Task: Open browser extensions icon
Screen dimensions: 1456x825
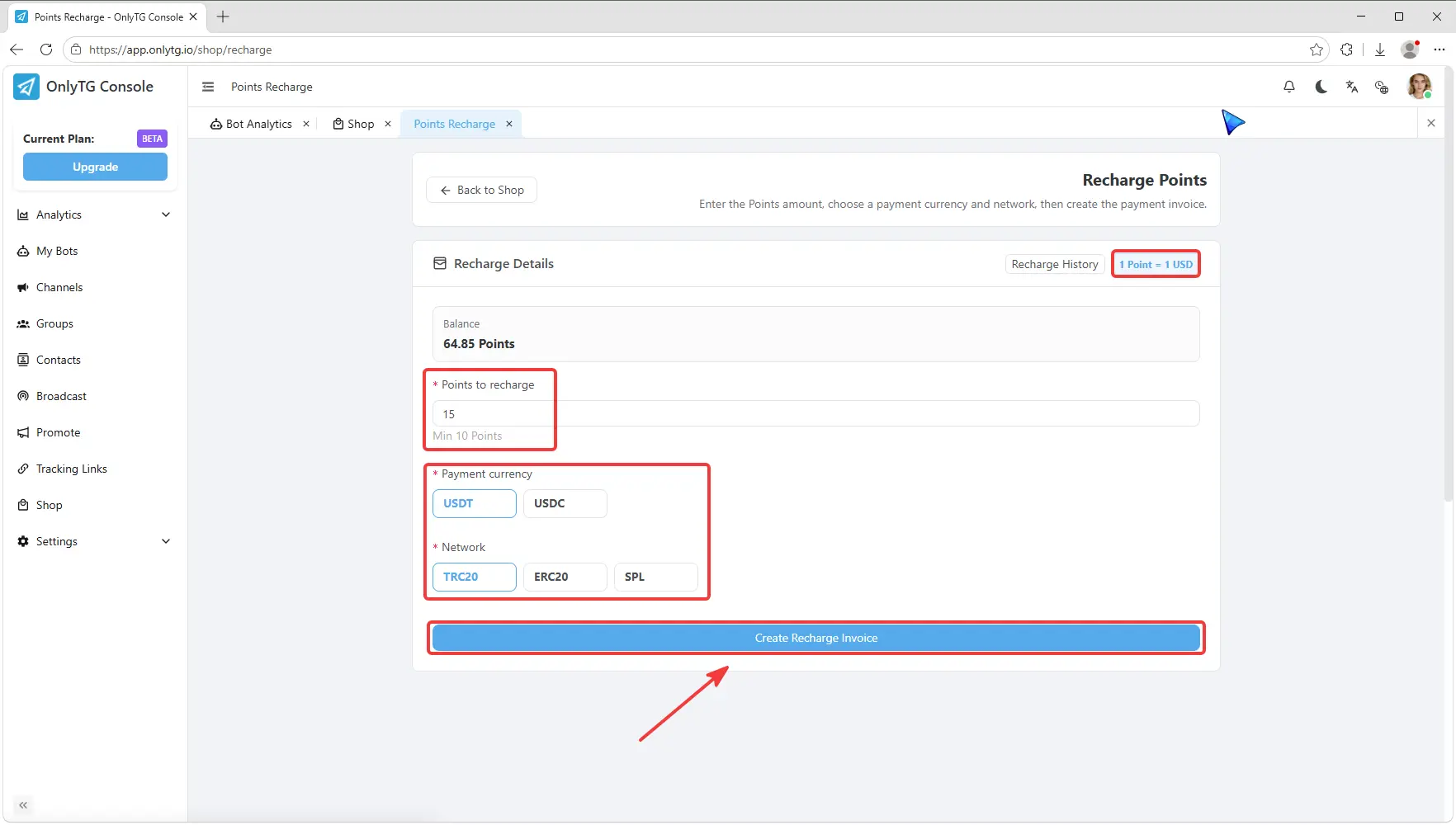Action: (x=1347, y=49)
